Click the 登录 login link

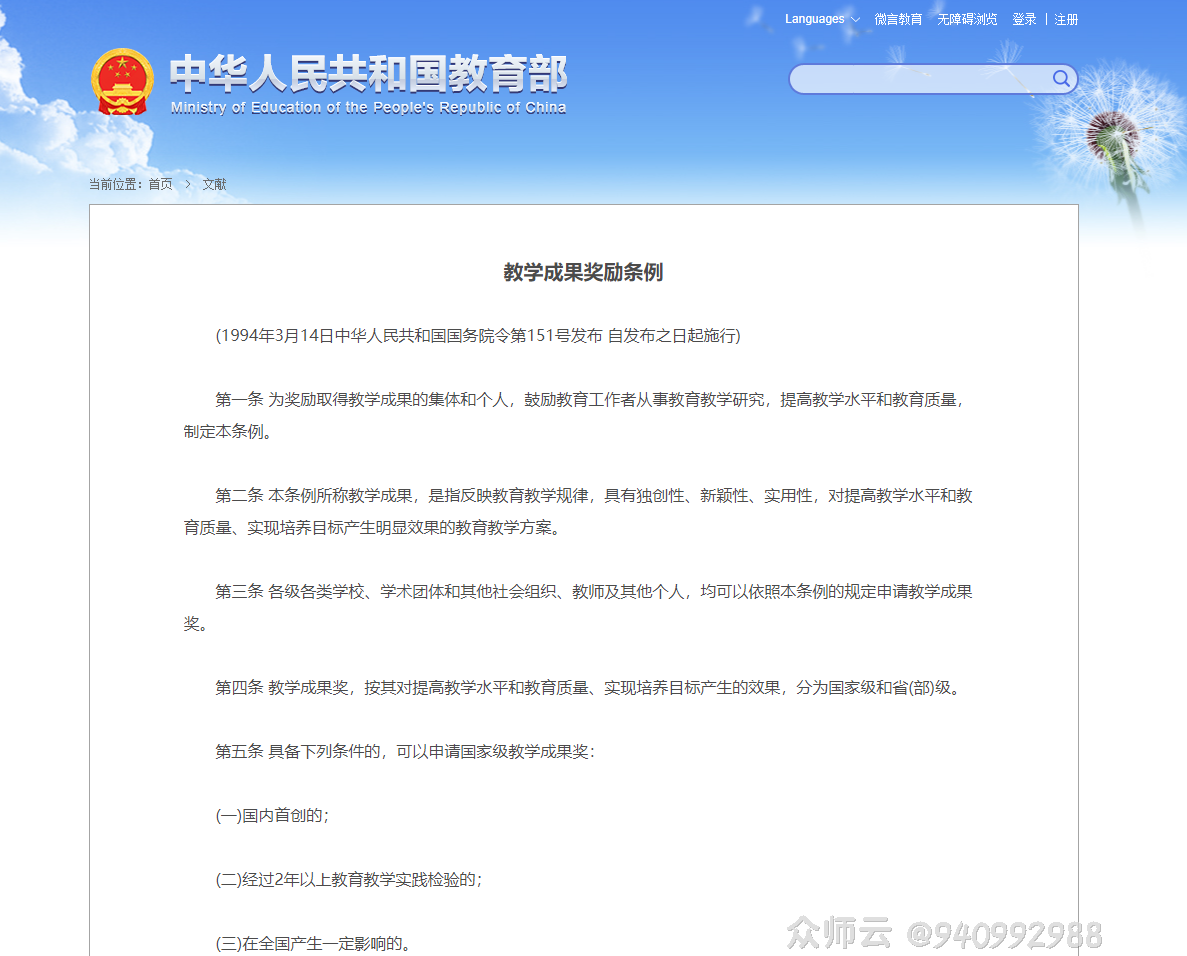(1024, 19)
